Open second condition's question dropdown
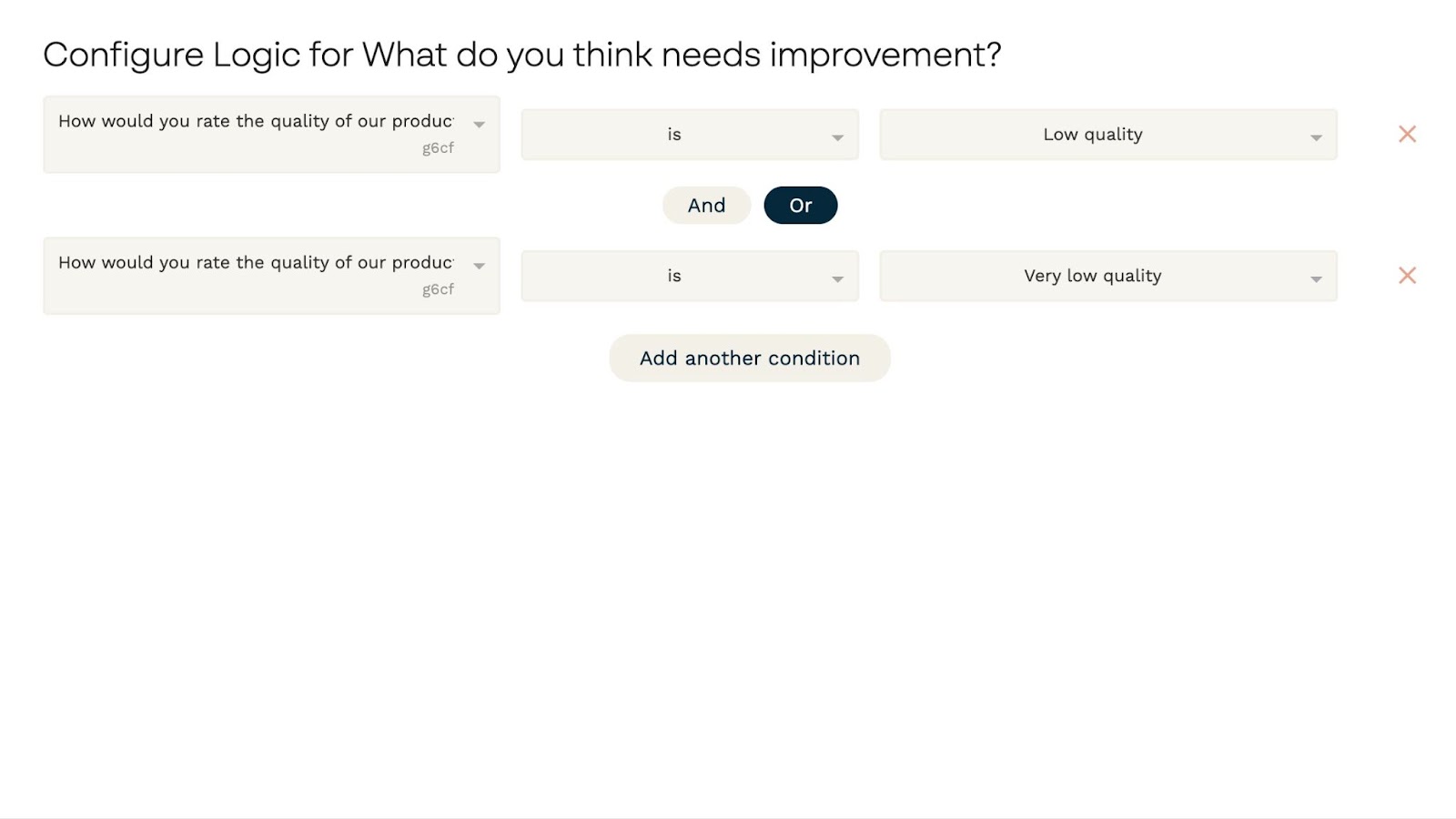 [256, 263]
